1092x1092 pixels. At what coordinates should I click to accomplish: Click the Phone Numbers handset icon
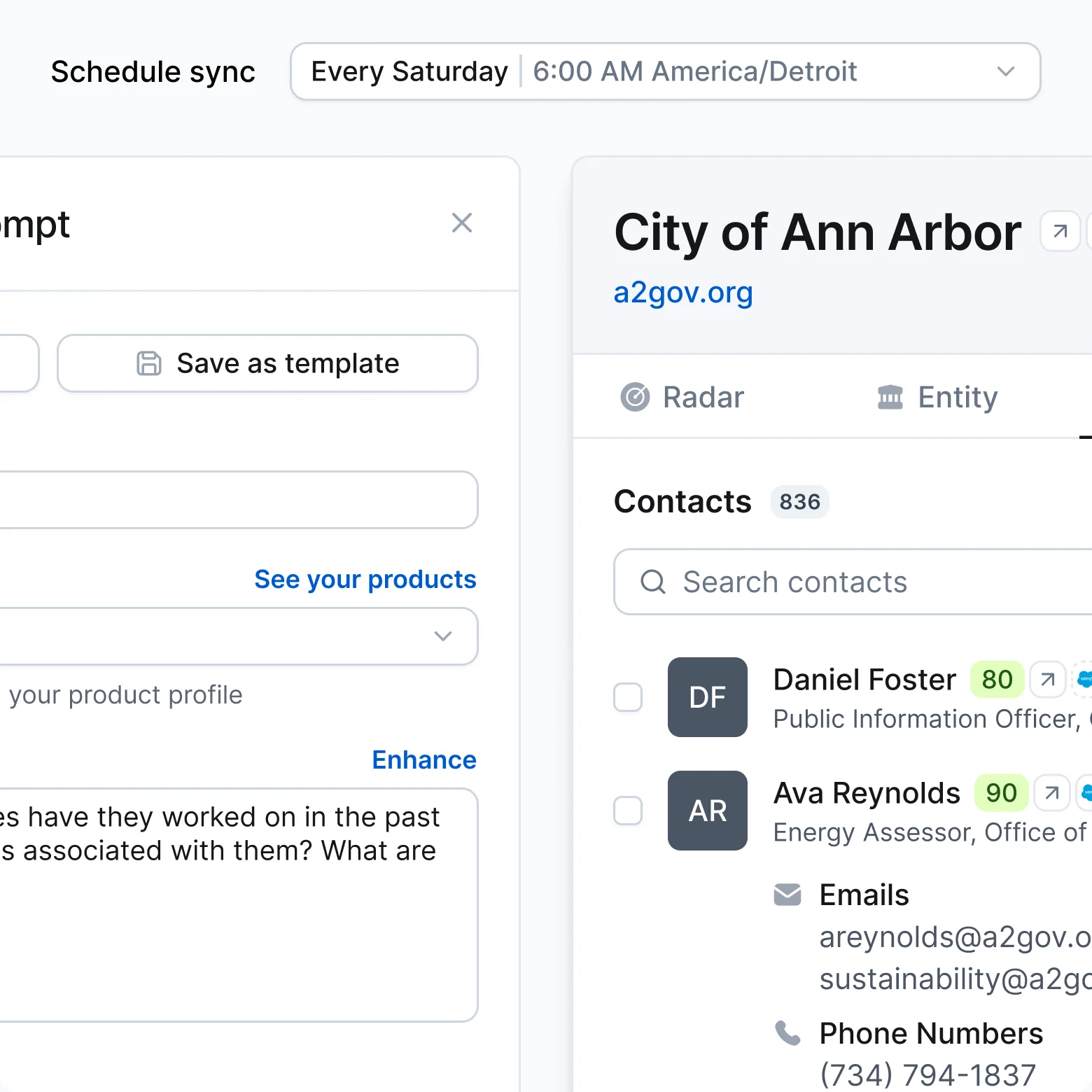pyautogui.click(x=787, y=1033)
